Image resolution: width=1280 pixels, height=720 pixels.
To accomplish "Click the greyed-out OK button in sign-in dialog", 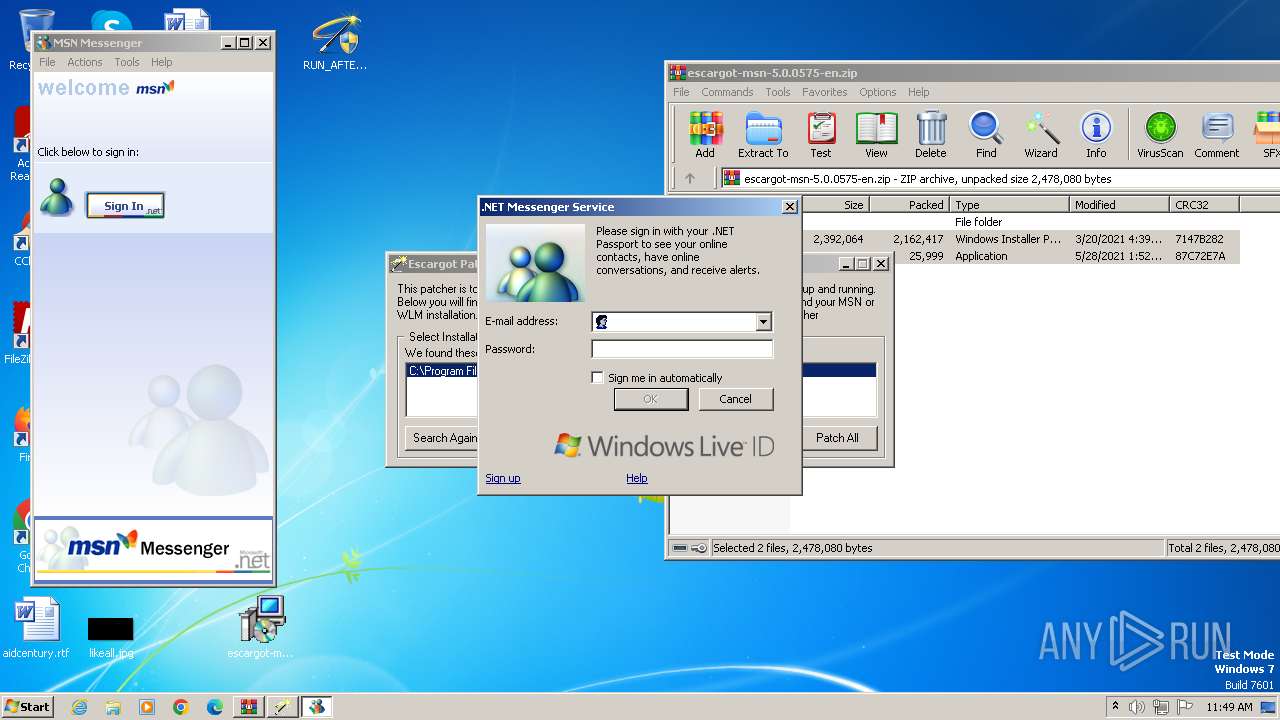I will pos(651,399).
